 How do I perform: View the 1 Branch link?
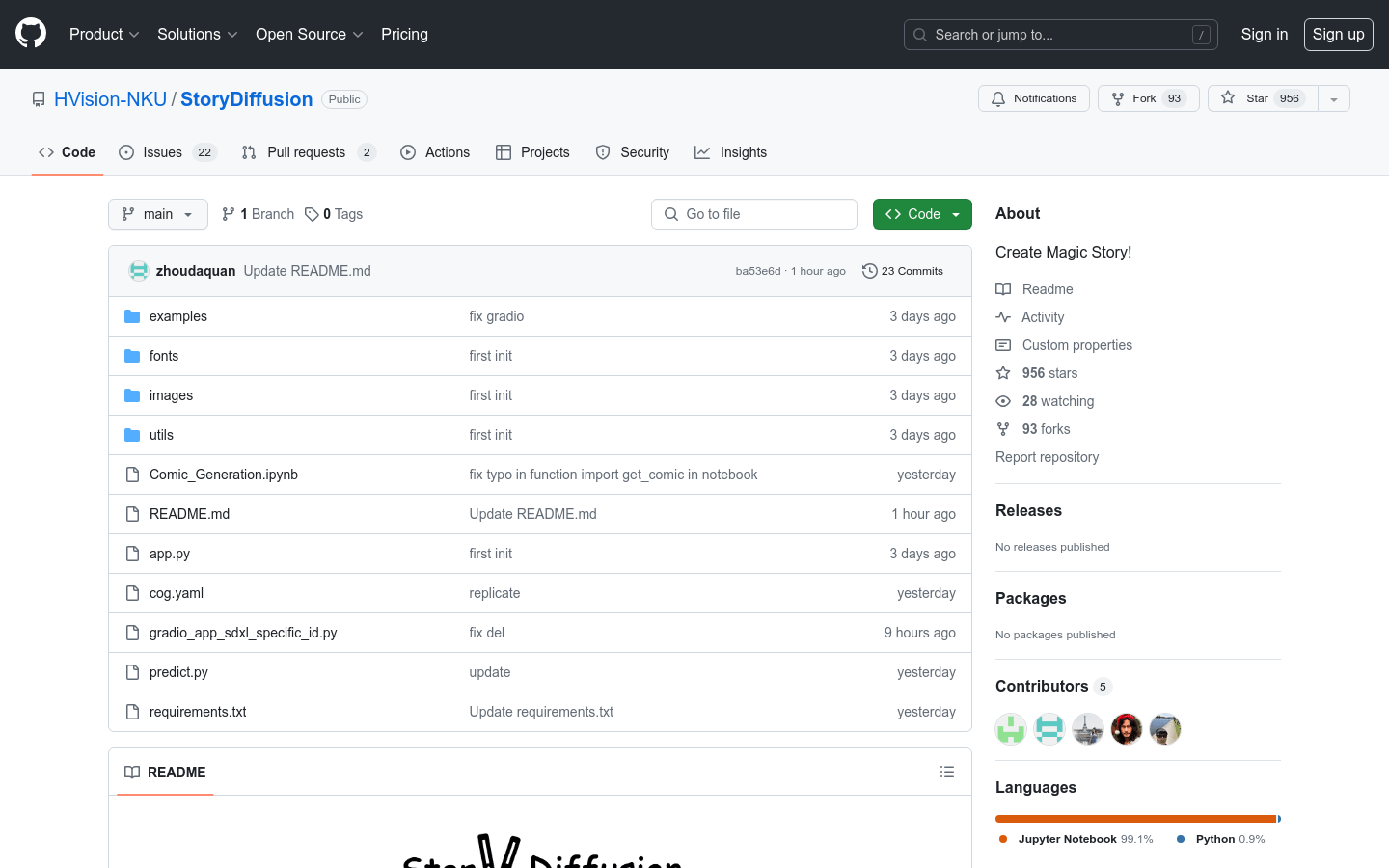pos(258,214)
